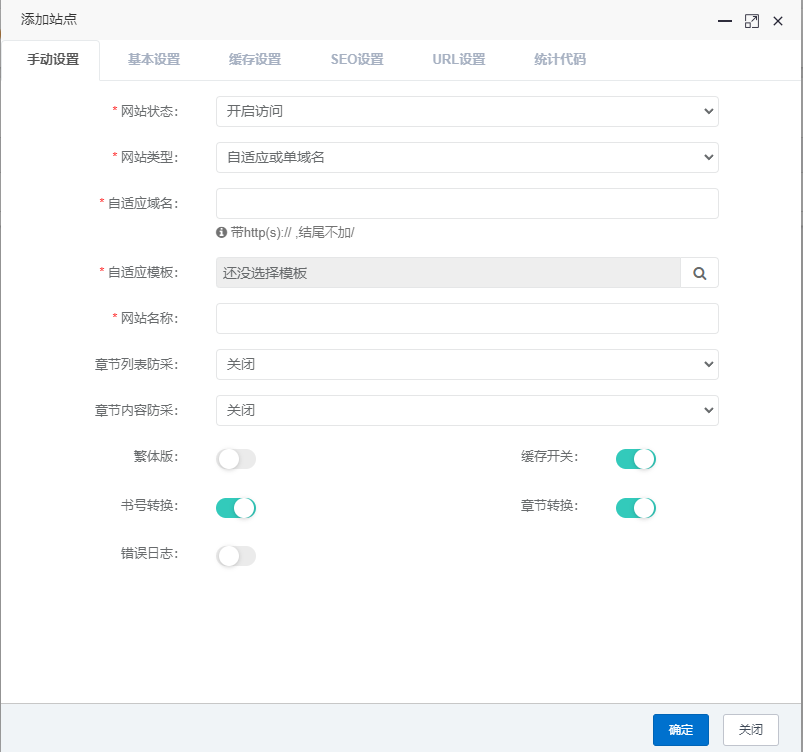803x752 pixels.
Task: Minimize the 添加站点 dialog
Action: point(725,20)
